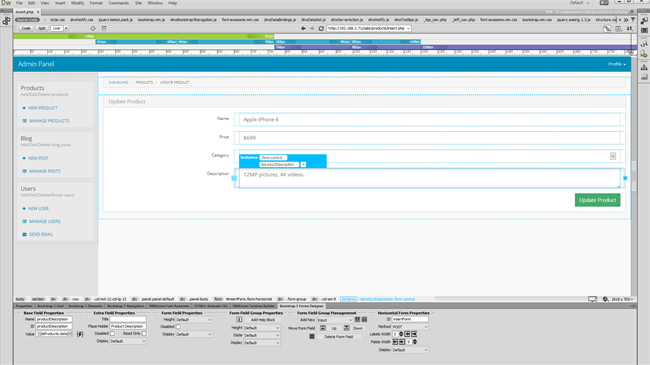Open the State dropdown

pos(262,335)
